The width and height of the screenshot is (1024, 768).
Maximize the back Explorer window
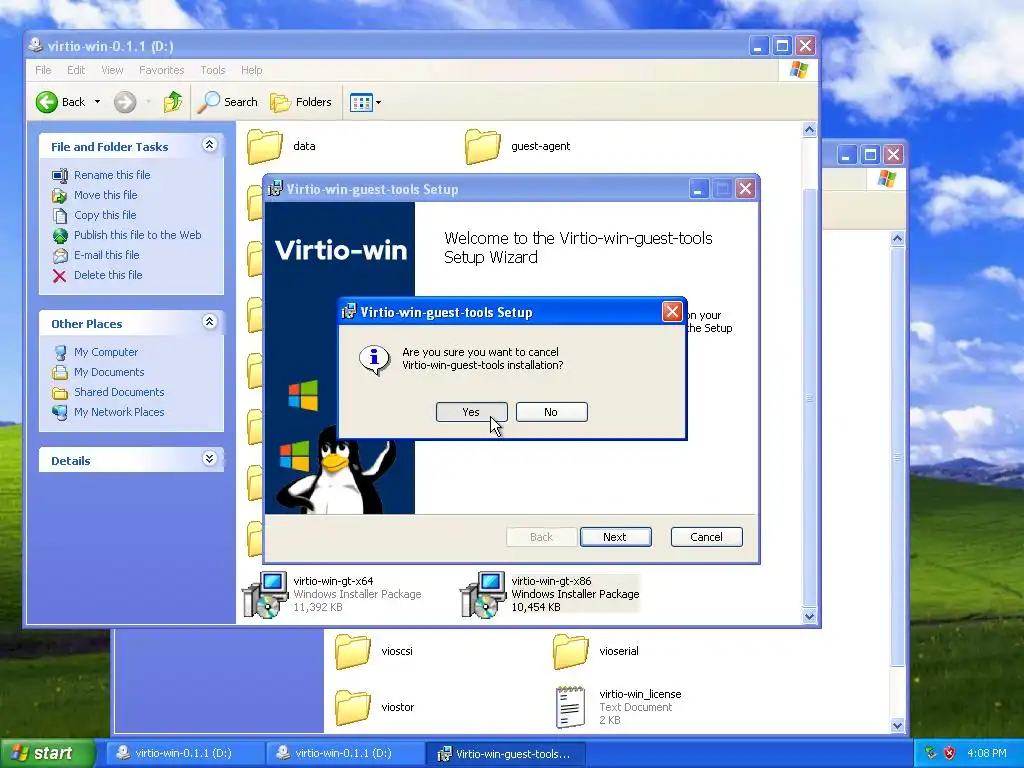(x=870, y=155)
